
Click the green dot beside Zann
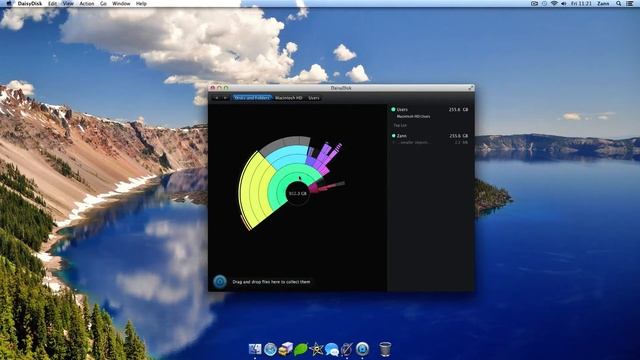[x=393, y=136]
